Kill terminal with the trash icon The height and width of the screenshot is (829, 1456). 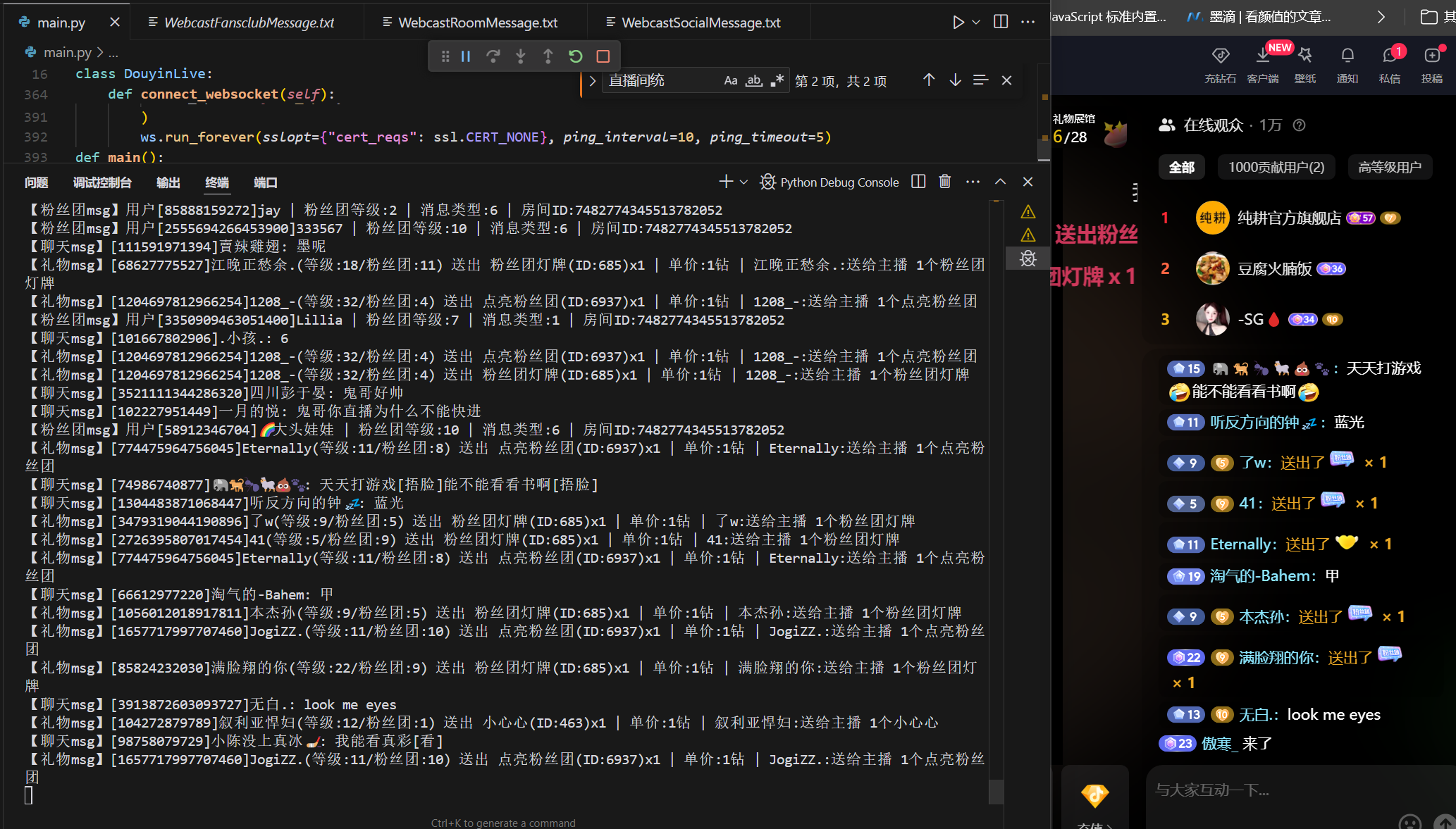pos(945,182)
